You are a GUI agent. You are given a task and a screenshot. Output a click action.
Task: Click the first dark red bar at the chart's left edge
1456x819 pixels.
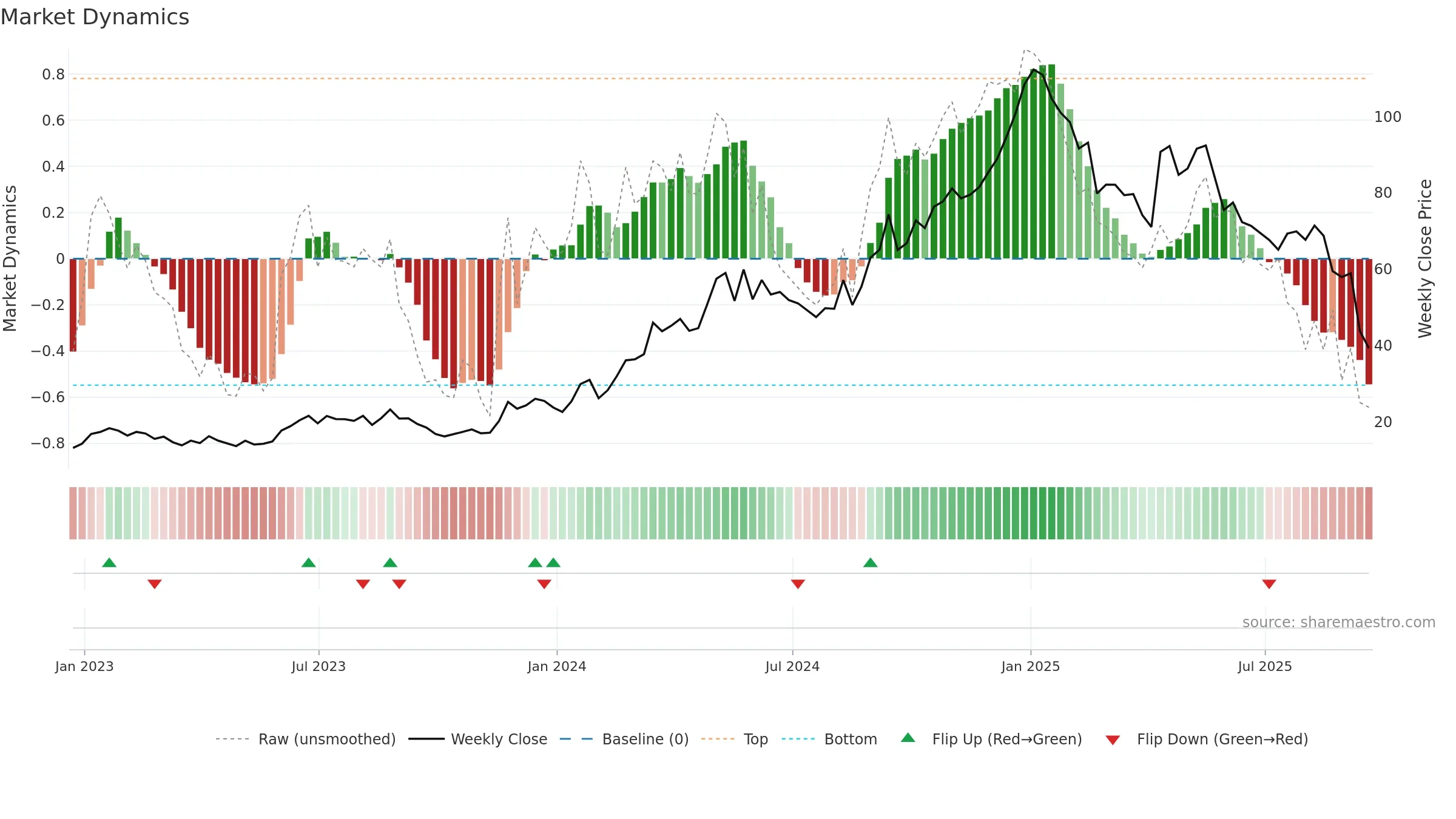coord(73,305)
